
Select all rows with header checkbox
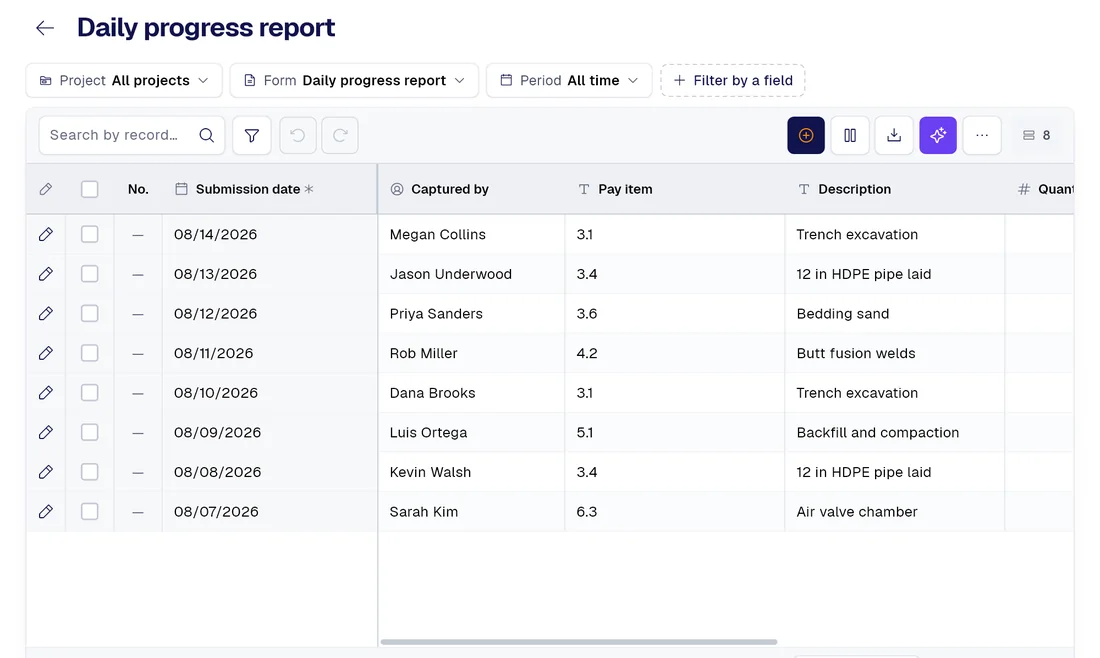coord(90,189)
